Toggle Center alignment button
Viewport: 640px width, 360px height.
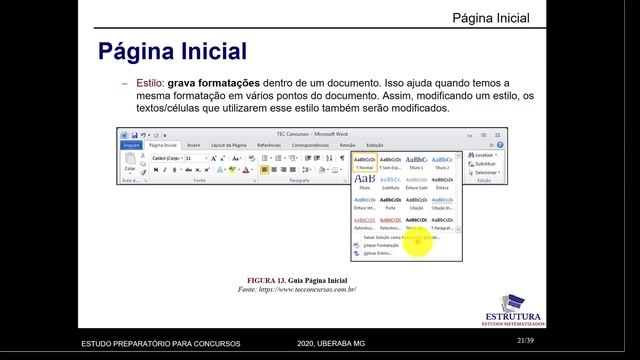(274, 170)
